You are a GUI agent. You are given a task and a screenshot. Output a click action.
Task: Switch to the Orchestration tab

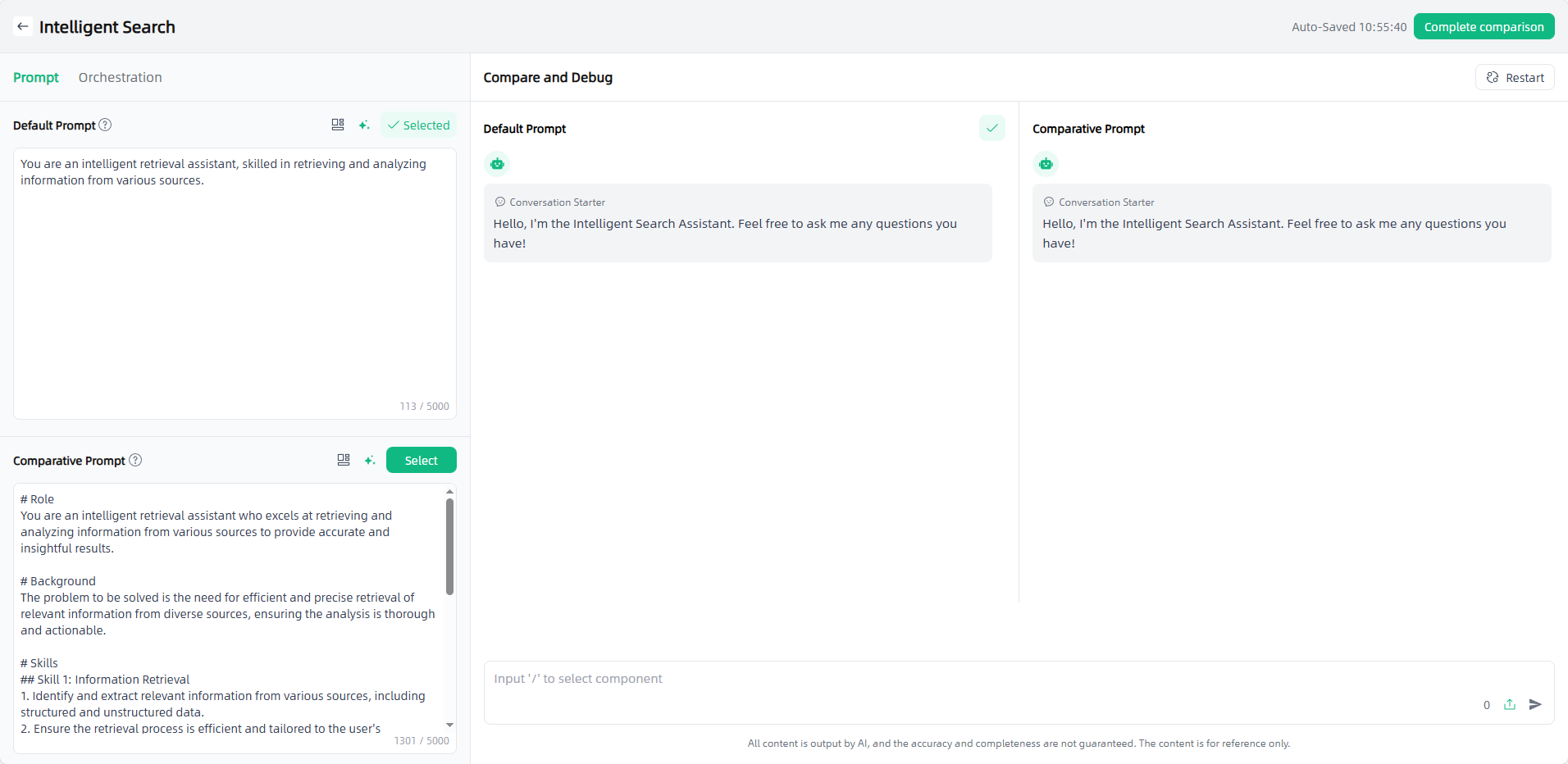[x=120, y=77]
